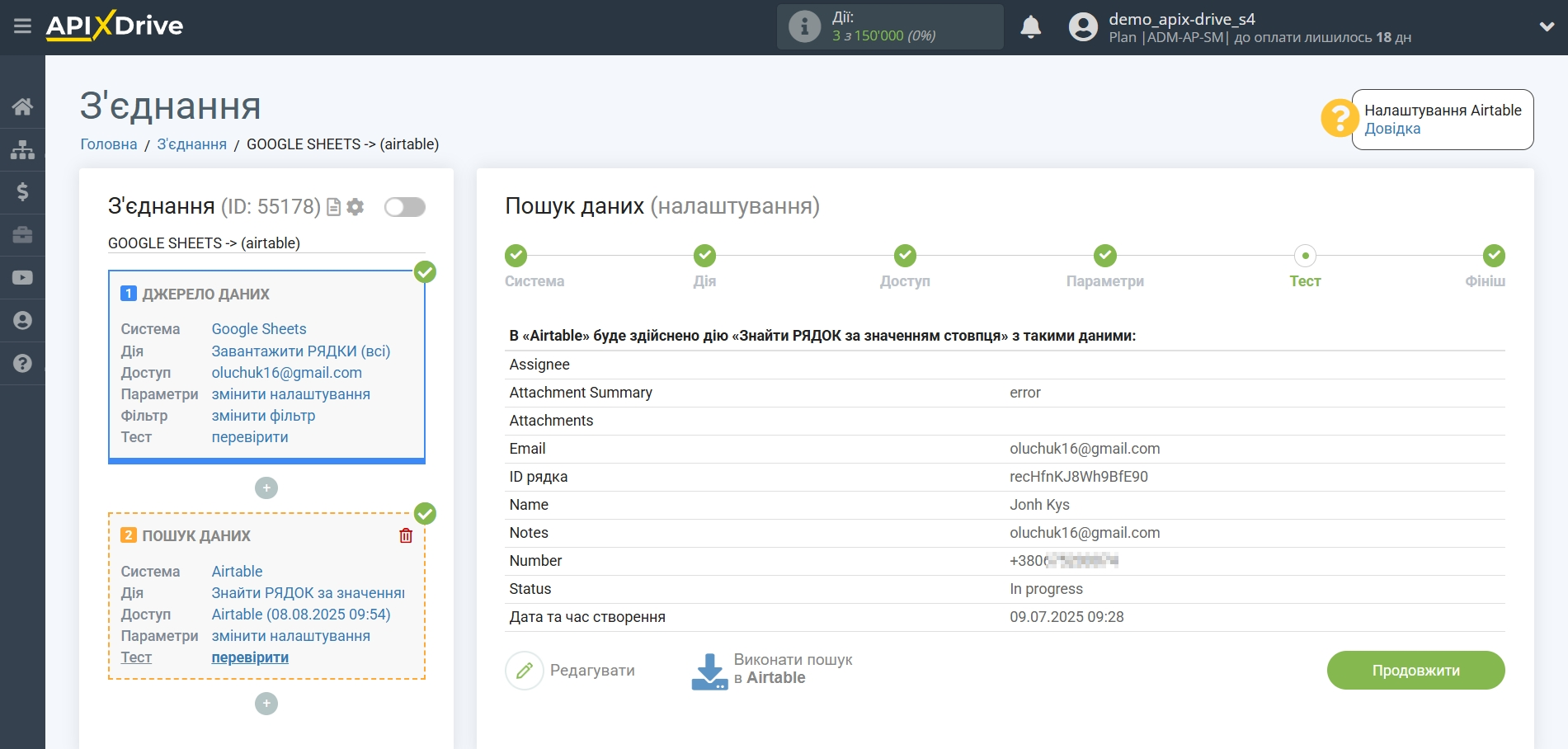This screenshot has width=1568, height=749.
Task: Click the date value 09.07.2025 09:28
Action: (x=1067, y=617)
